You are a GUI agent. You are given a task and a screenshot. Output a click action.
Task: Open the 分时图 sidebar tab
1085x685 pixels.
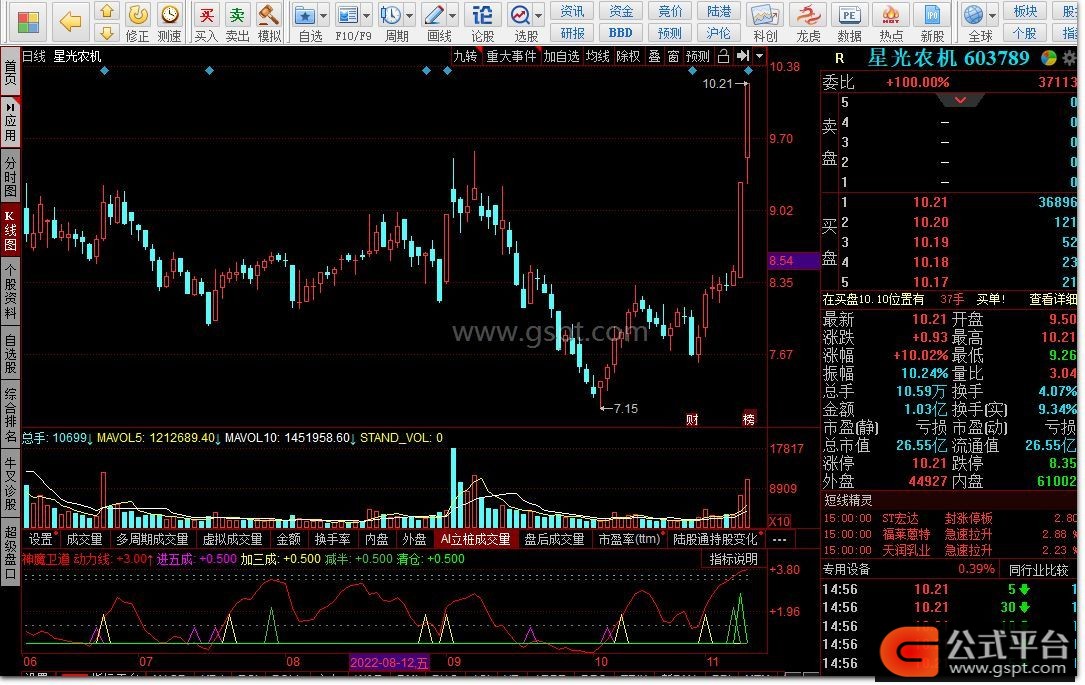point(10,176)
